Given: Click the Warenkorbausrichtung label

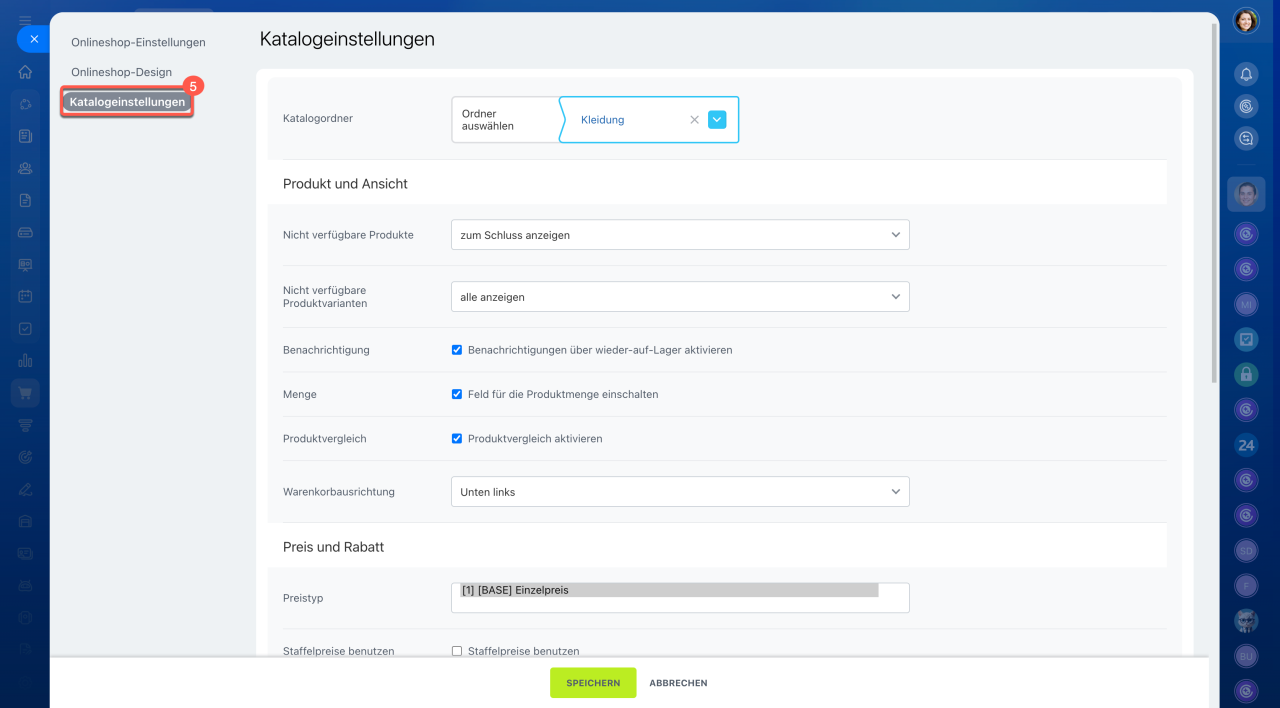Looking at the screenshot, I should tap(339, 492).
